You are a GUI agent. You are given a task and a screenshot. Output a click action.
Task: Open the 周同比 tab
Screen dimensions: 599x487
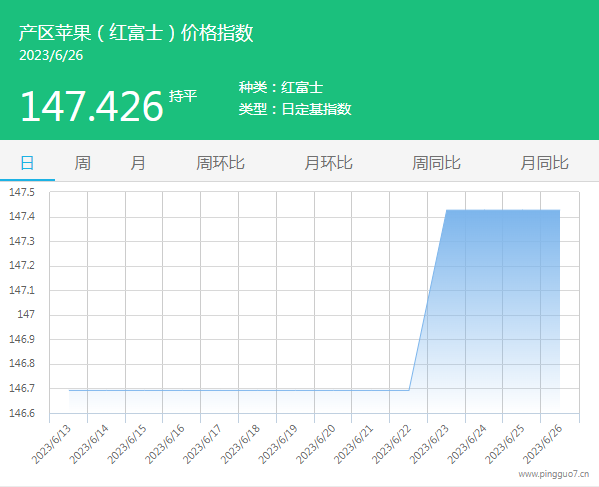tap(436, 163)
